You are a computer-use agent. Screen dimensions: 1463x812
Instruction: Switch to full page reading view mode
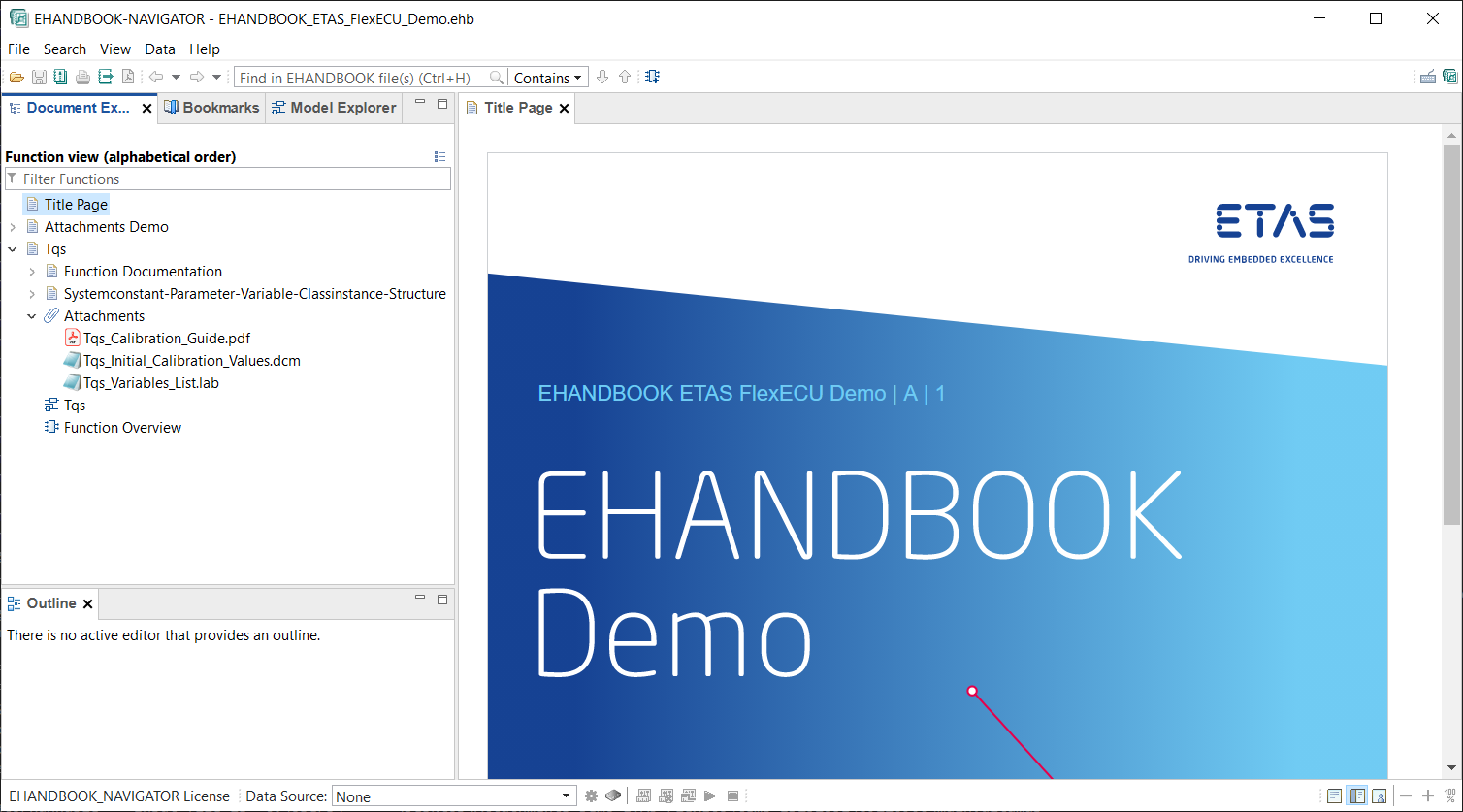click(x=1334, y=796)
